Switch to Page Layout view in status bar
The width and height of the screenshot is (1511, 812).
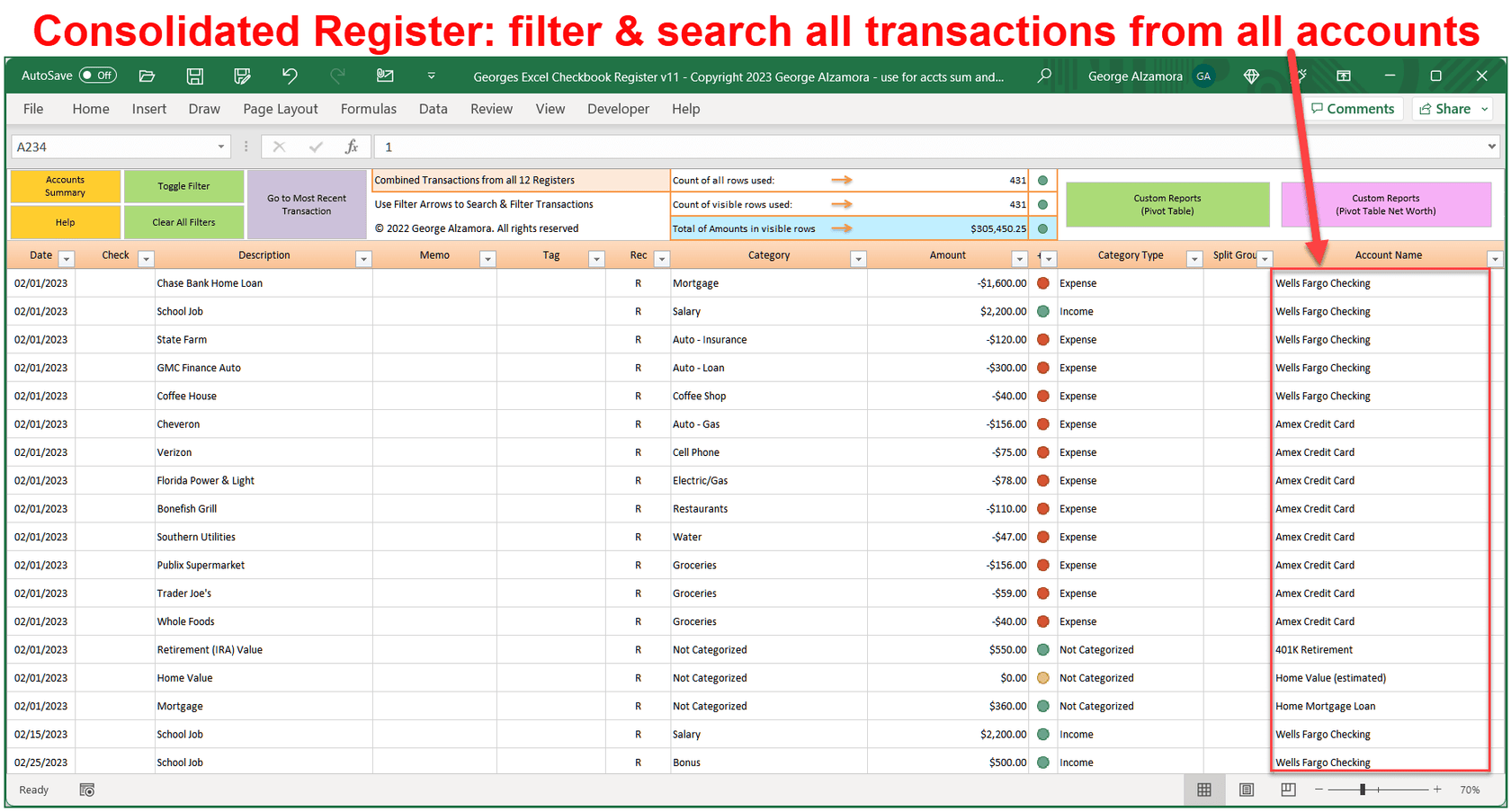(1247, 790)
